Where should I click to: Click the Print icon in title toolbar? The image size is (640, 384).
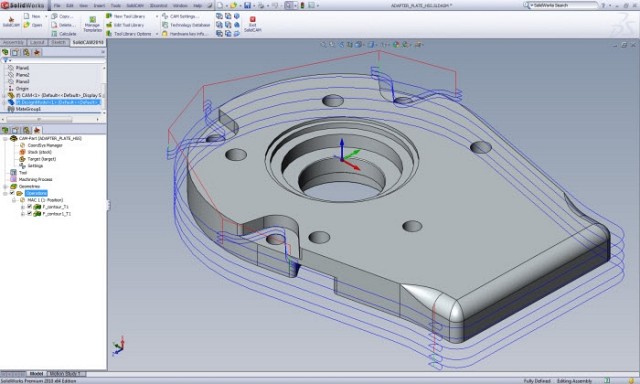(261, 5)
